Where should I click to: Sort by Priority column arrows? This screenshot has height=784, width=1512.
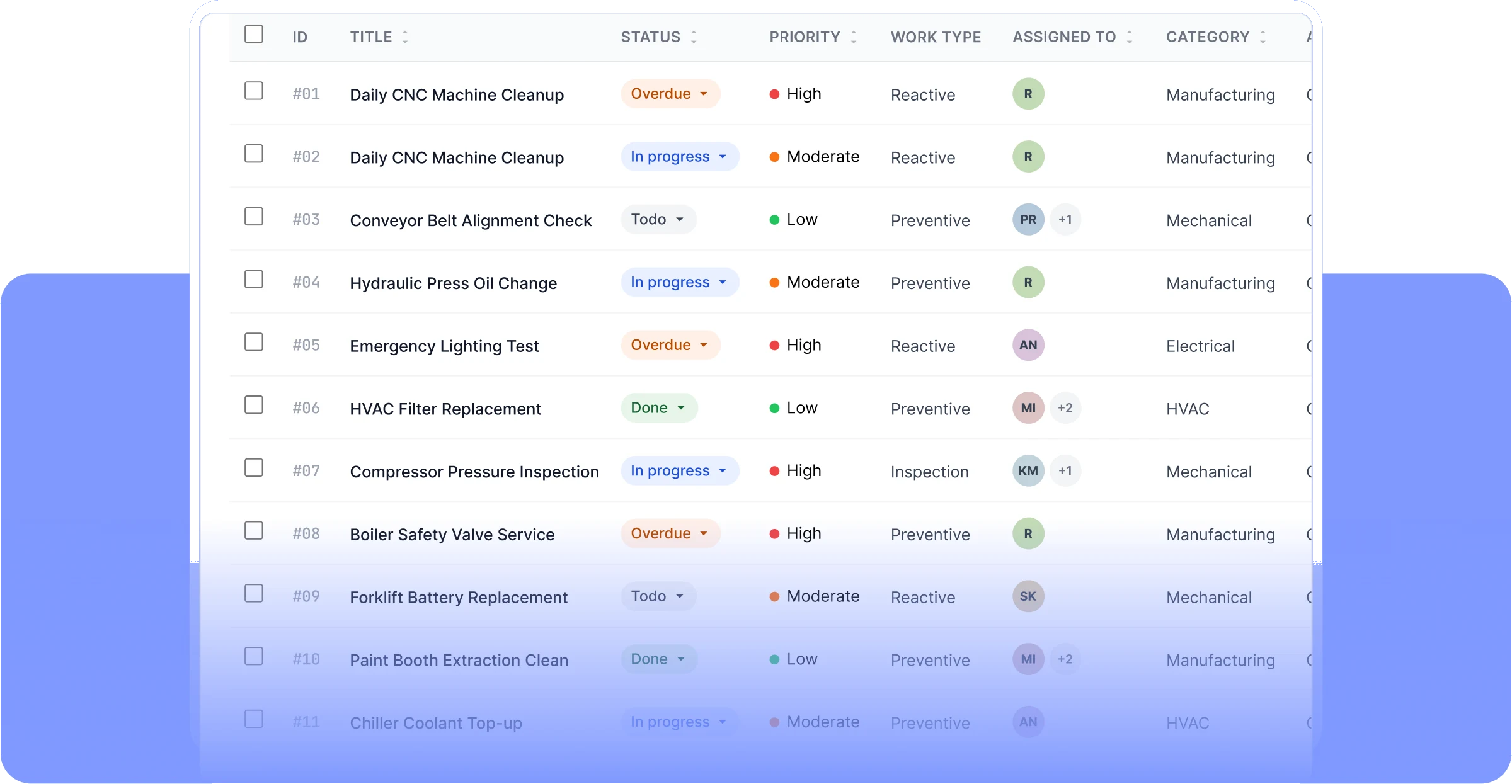click(x=854, y=37)
